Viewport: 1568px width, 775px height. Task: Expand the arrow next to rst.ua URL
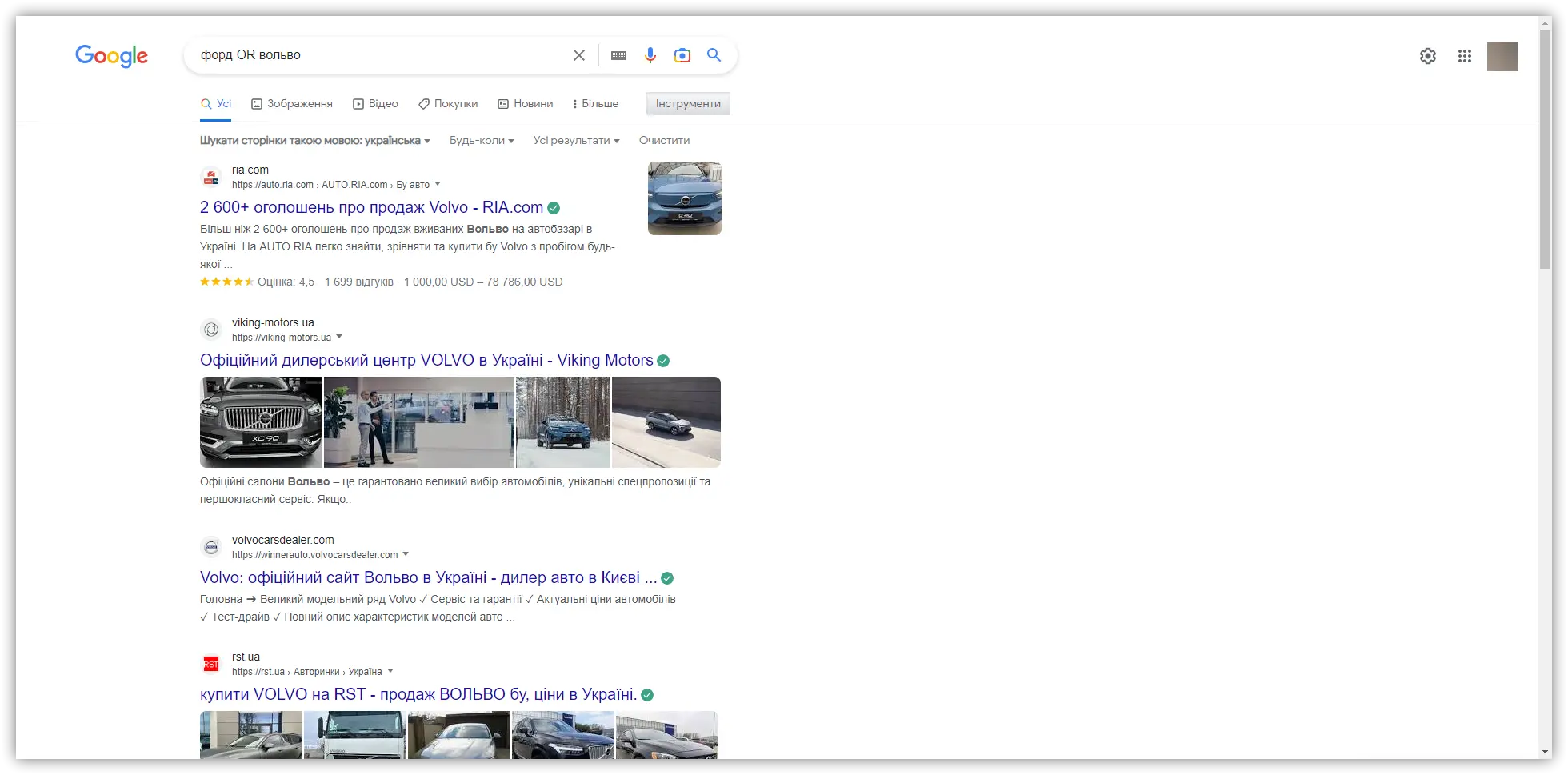point(390,671)
